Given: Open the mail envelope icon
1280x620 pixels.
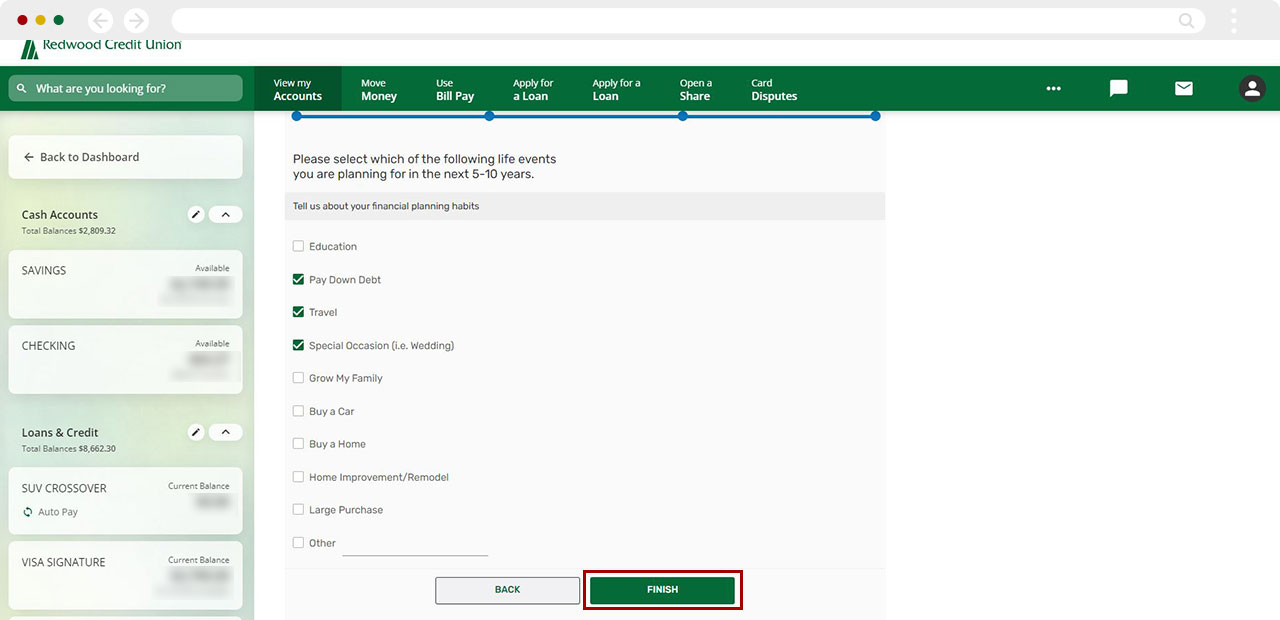Looking at the screenshot, I should (x=1184, y=88).
